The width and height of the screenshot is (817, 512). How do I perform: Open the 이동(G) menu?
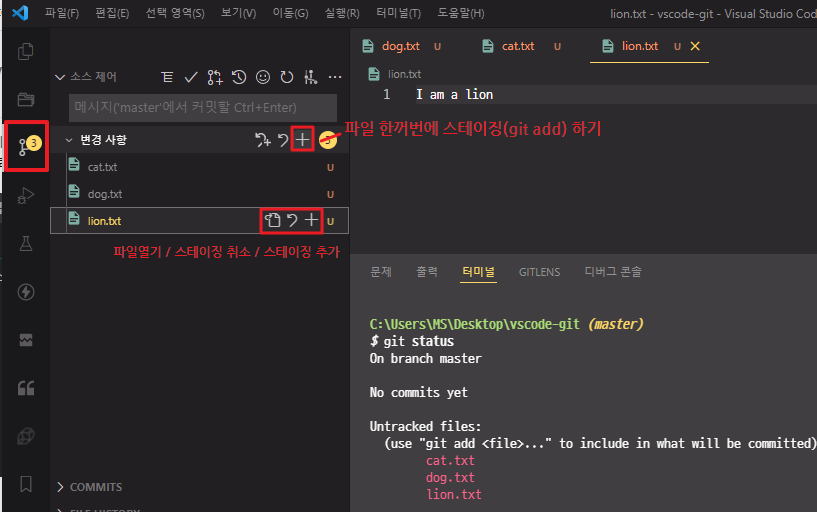tap(290, 13)
